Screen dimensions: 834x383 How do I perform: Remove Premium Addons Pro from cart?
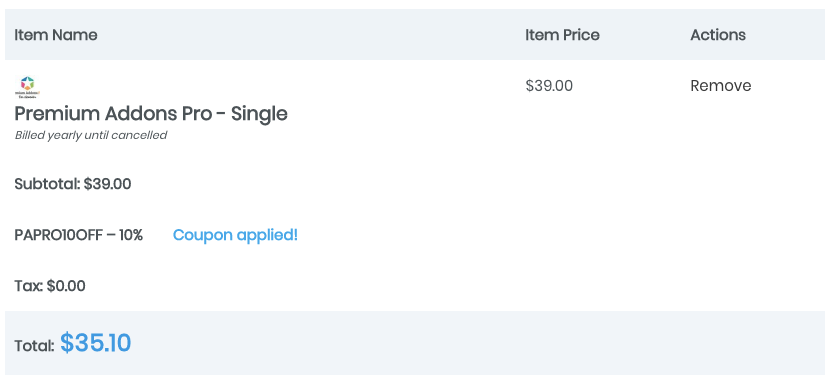(x=721, y=86)
